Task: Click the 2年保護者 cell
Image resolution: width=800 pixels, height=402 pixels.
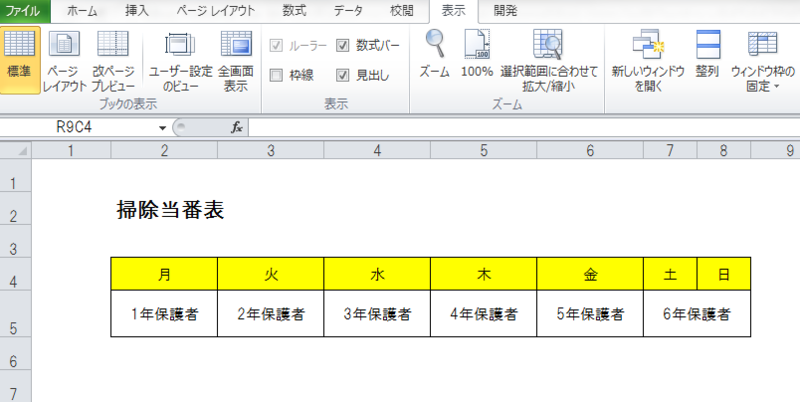Action: click(x=270, y=314)
